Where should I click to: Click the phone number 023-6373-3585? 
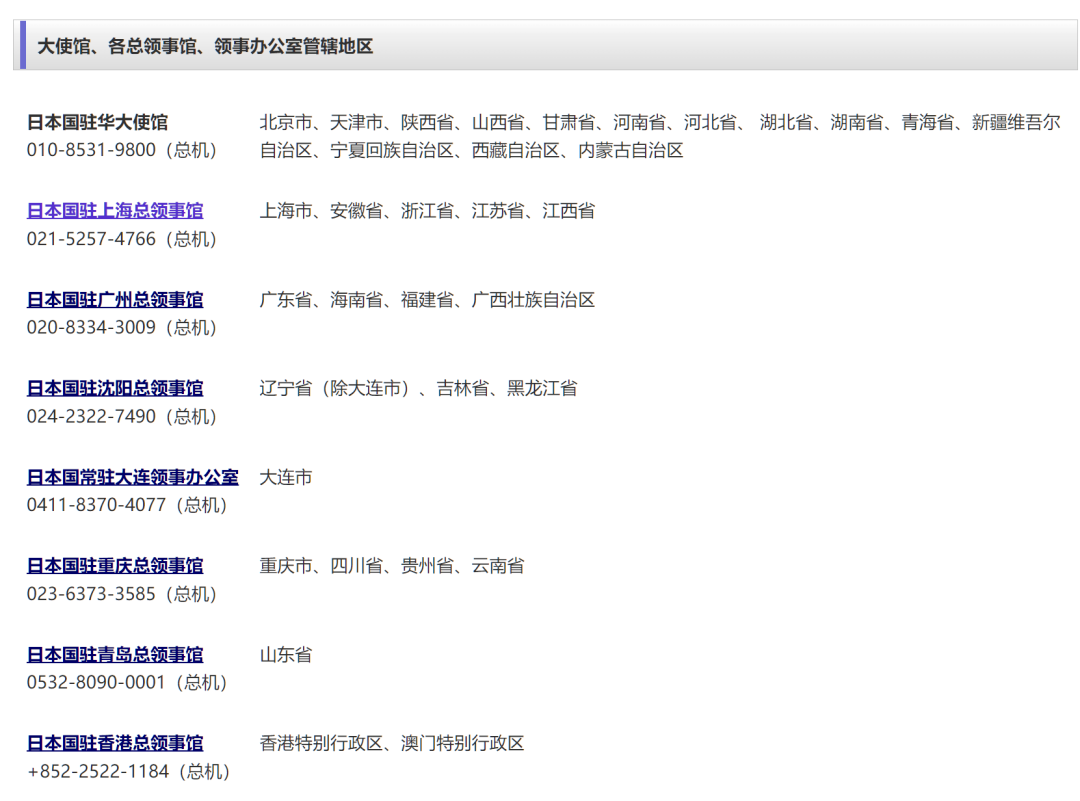(x=92, y=594)
